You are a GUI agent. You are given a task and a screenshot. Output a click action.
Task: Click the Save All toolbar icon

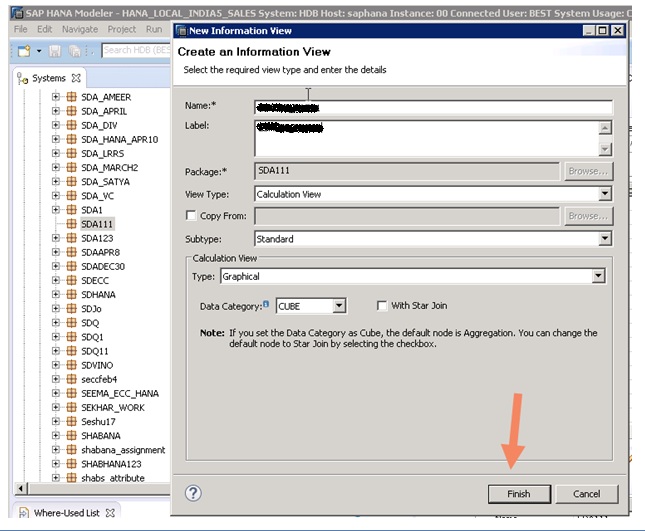[x=74, y=51]
